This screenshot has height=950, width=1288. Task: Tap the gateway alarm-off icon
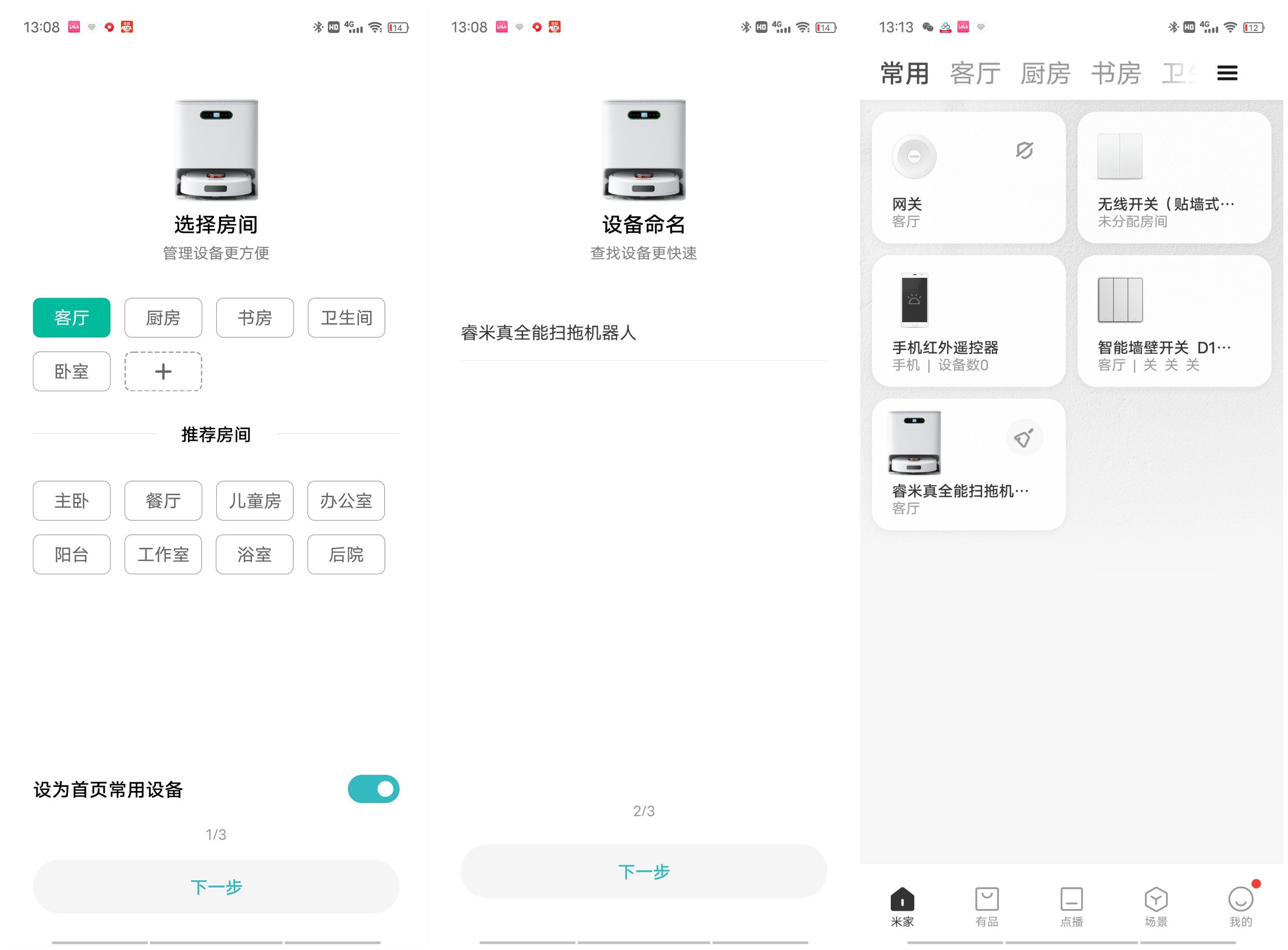(x=1024, y=150)
